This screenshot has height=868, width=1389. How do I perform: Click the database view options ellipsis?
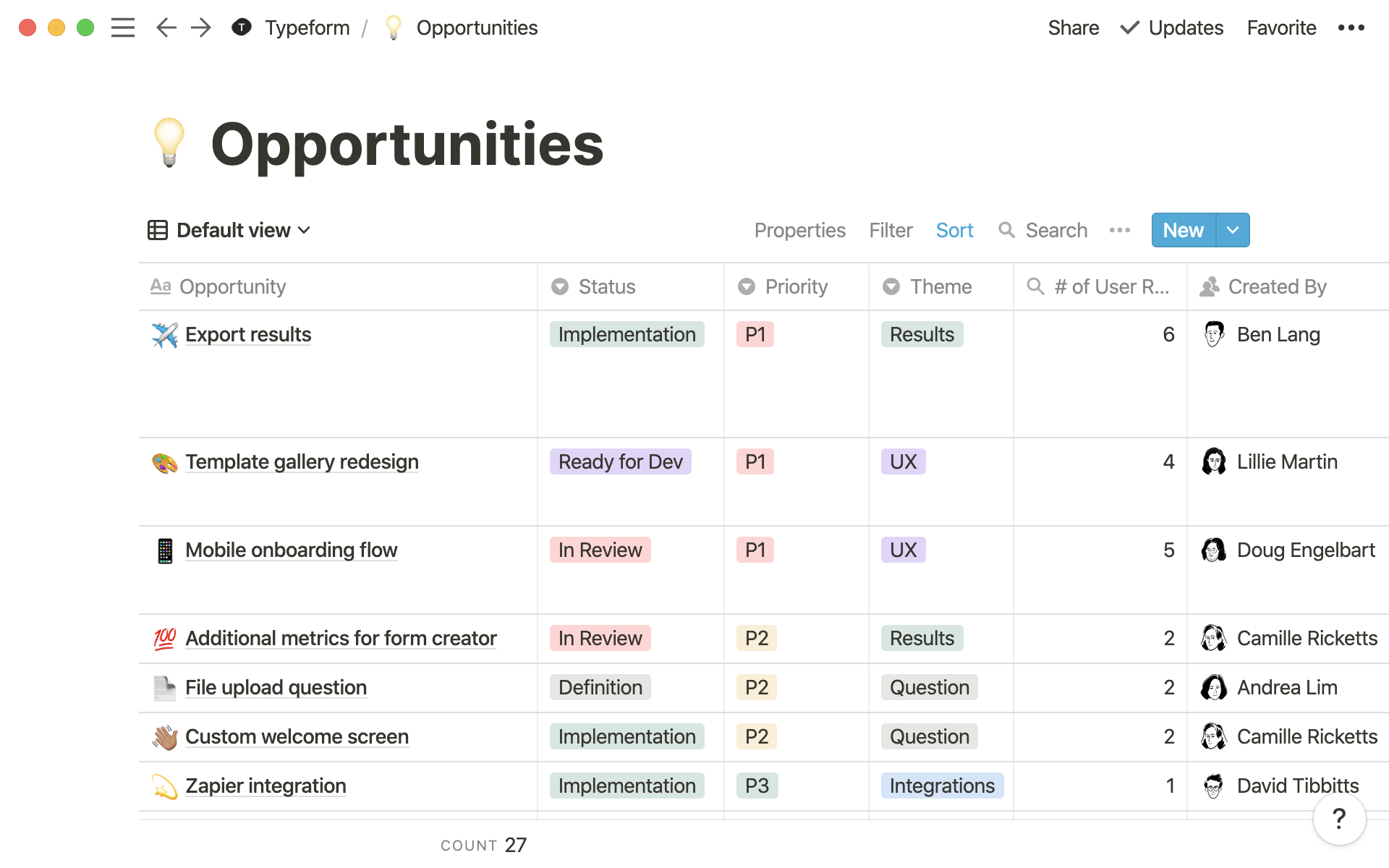pos(1119,230)
